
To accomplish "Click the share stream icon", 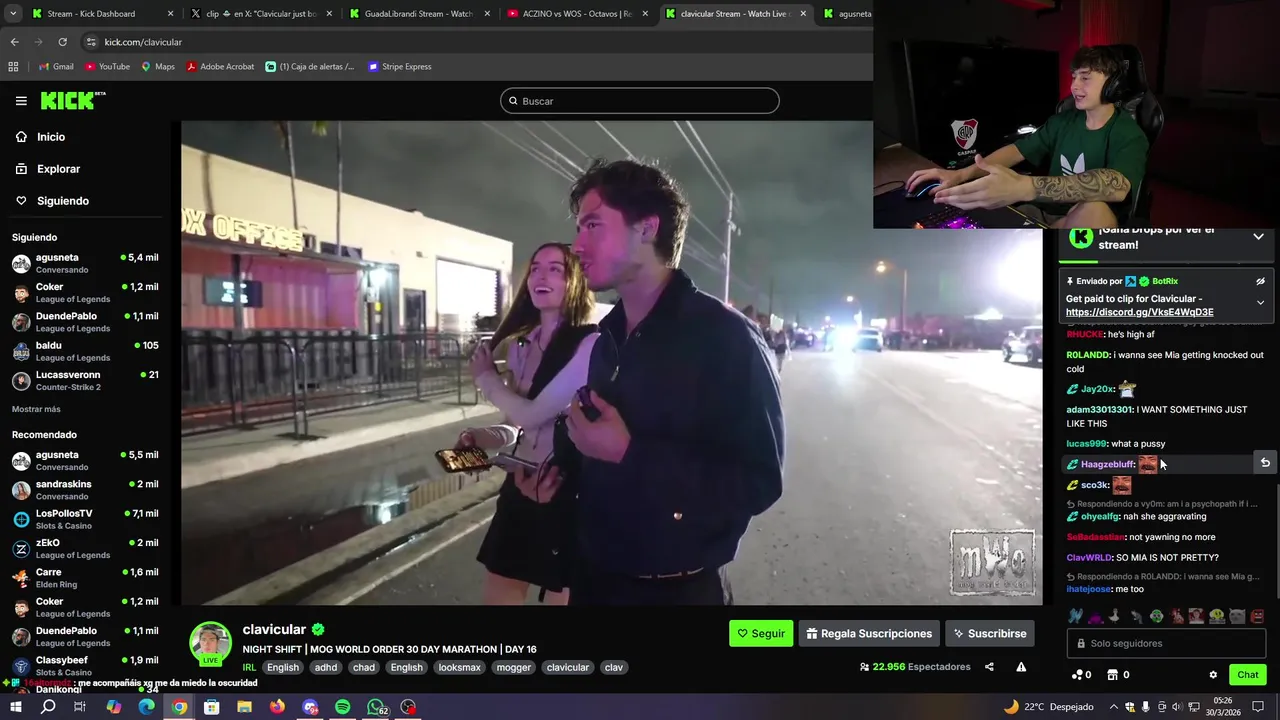I will point(989,667).
